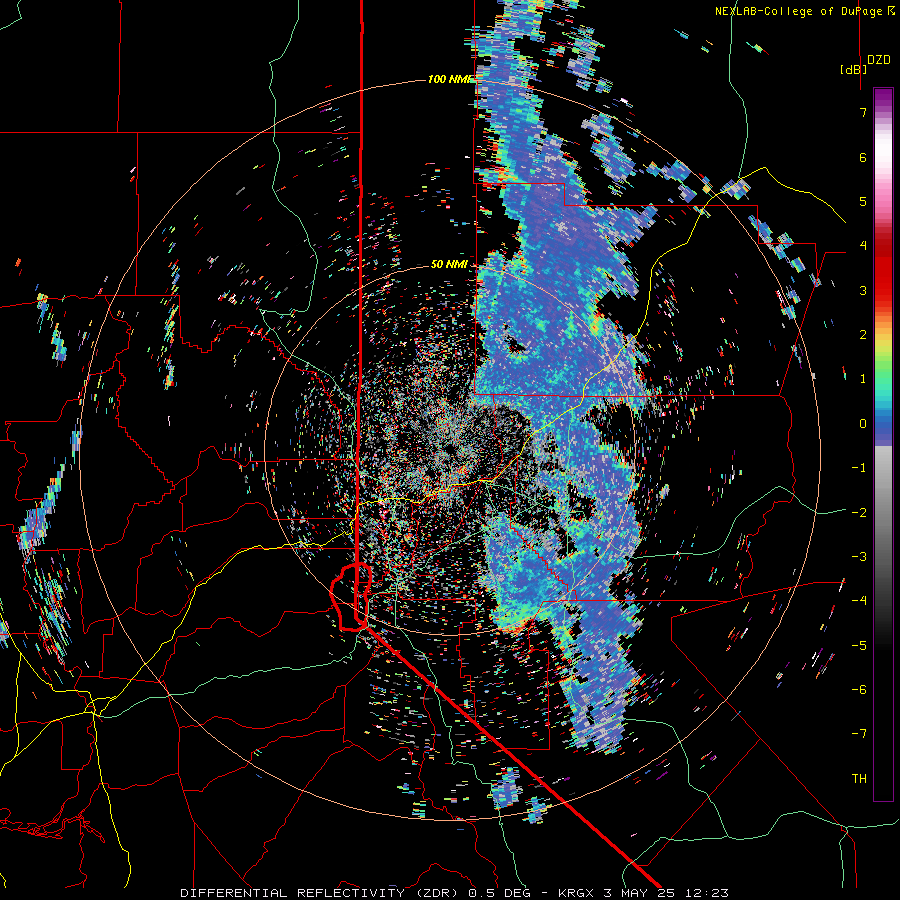Click the 1 value on the color scale
900x900 pixels.
[863, 379]
